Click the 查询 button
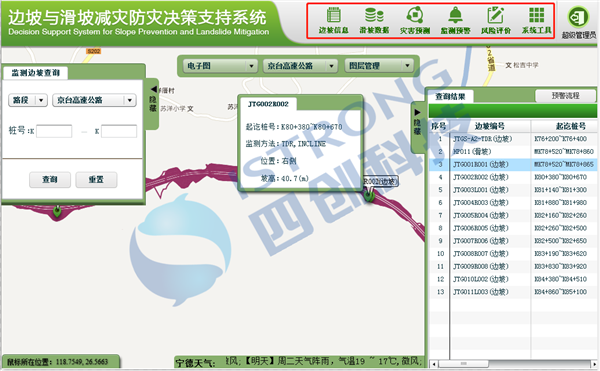 coord(50,179)
